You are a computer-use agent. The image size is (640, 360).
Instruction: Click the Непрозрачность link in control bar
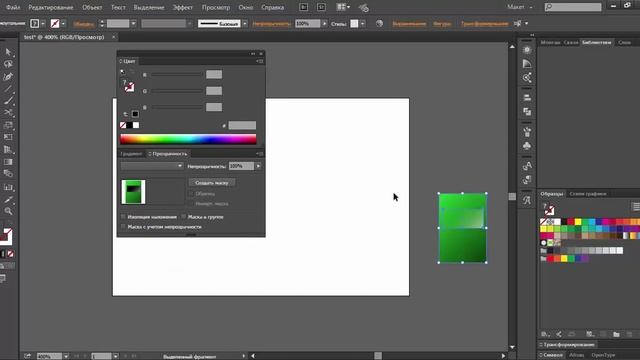click(271, 24)
